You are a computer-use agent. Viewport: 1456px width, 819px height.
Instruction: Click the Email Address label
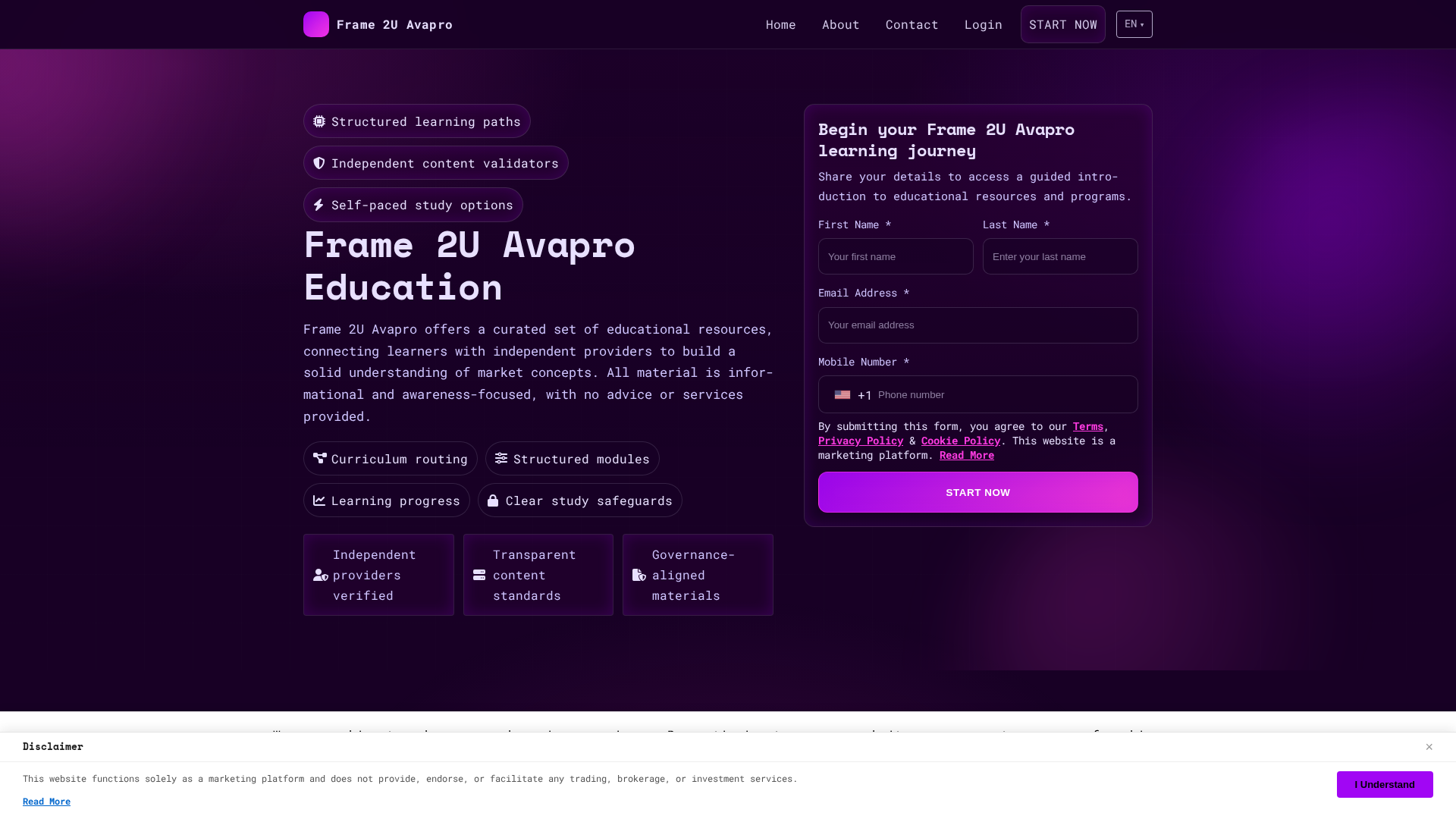point(864,293)
